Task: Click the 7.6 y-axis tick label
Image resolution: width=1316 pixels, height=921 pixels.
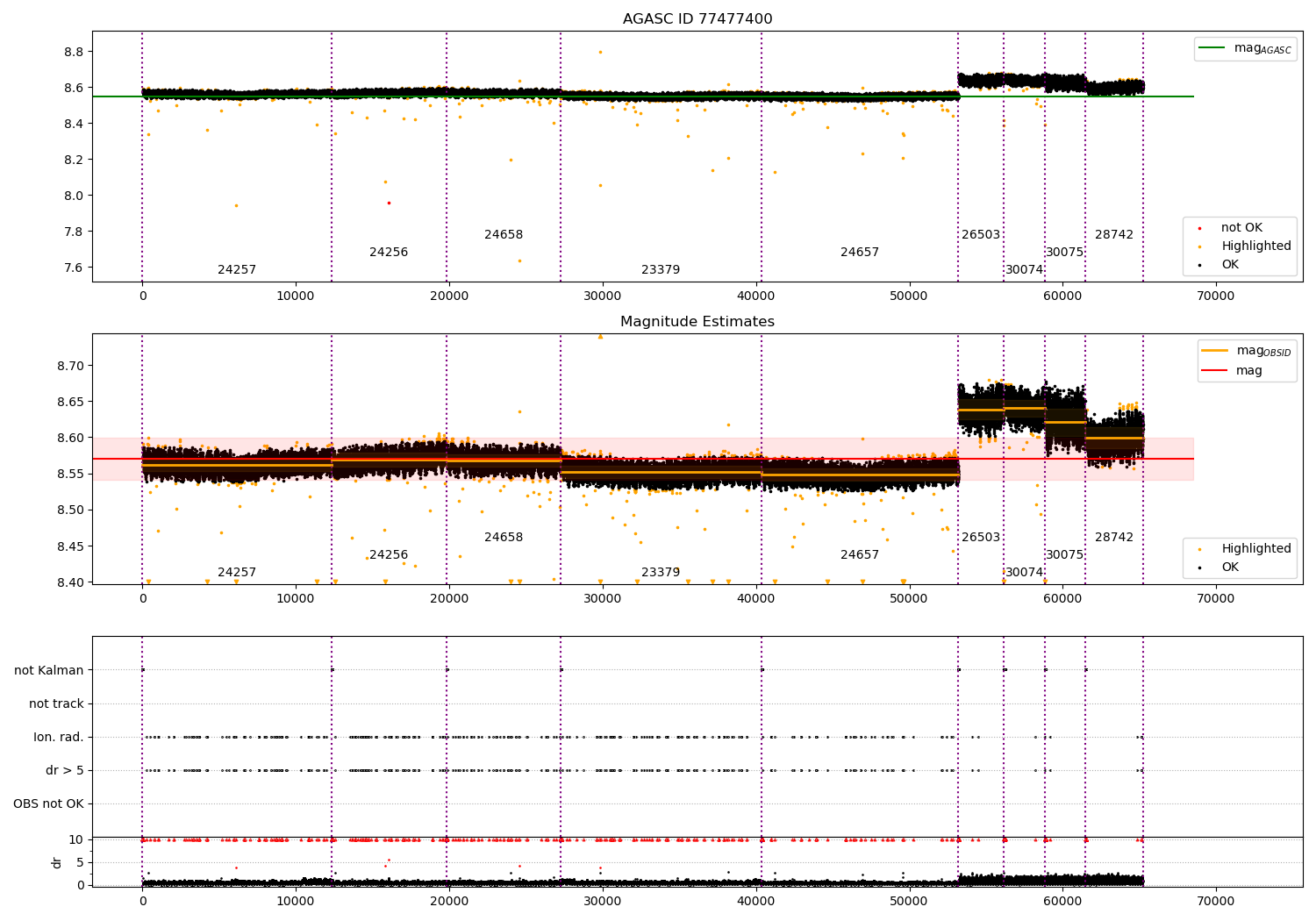Action: click(x=74, y=268)
